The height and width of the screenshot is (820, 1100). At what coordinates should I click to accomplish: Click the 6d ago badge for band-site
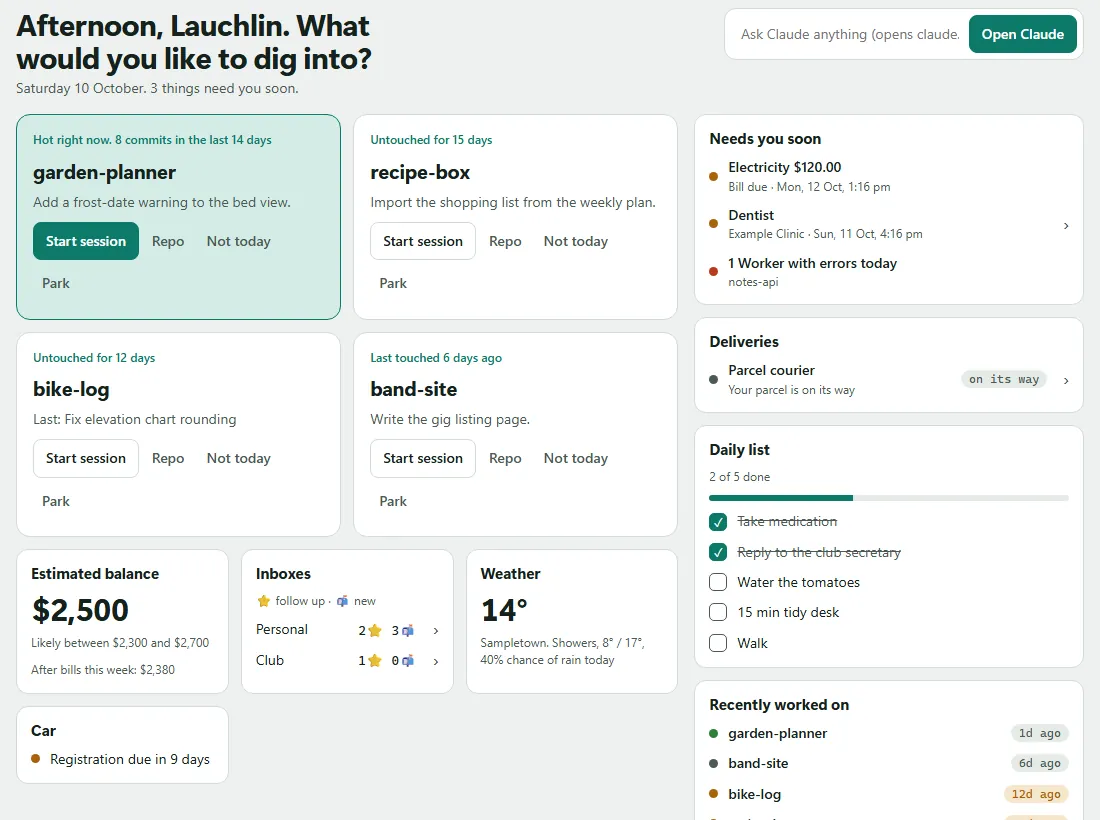click(x=1040, y=764)
